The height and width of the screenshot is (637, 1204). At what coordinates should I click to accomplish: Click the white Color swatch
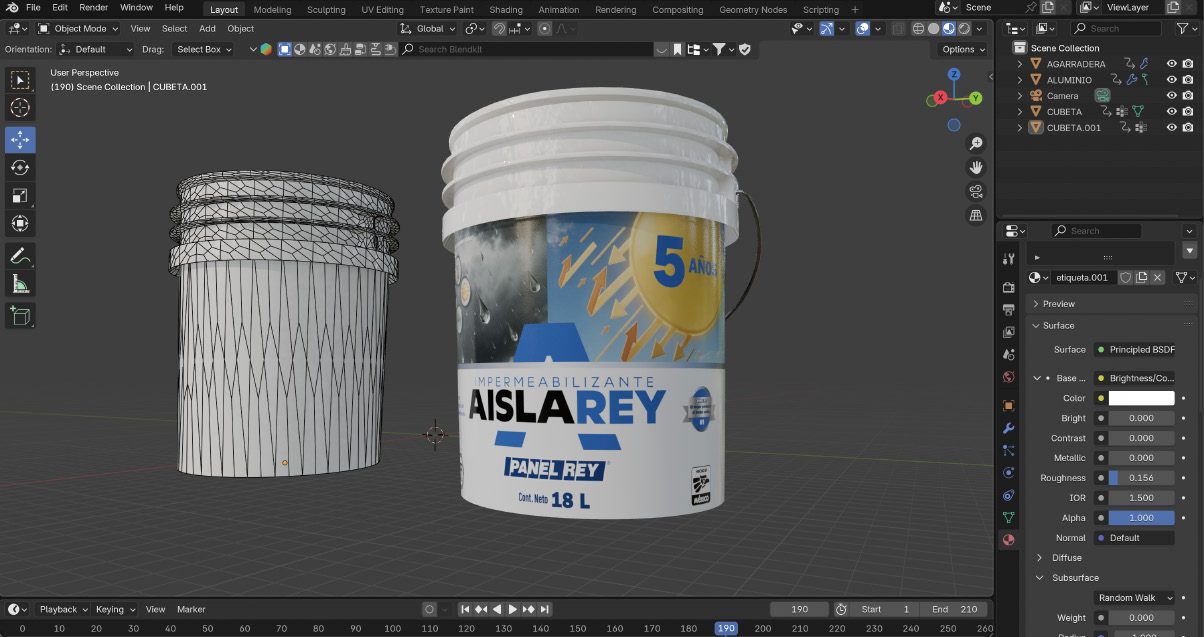click(1141, 398)
